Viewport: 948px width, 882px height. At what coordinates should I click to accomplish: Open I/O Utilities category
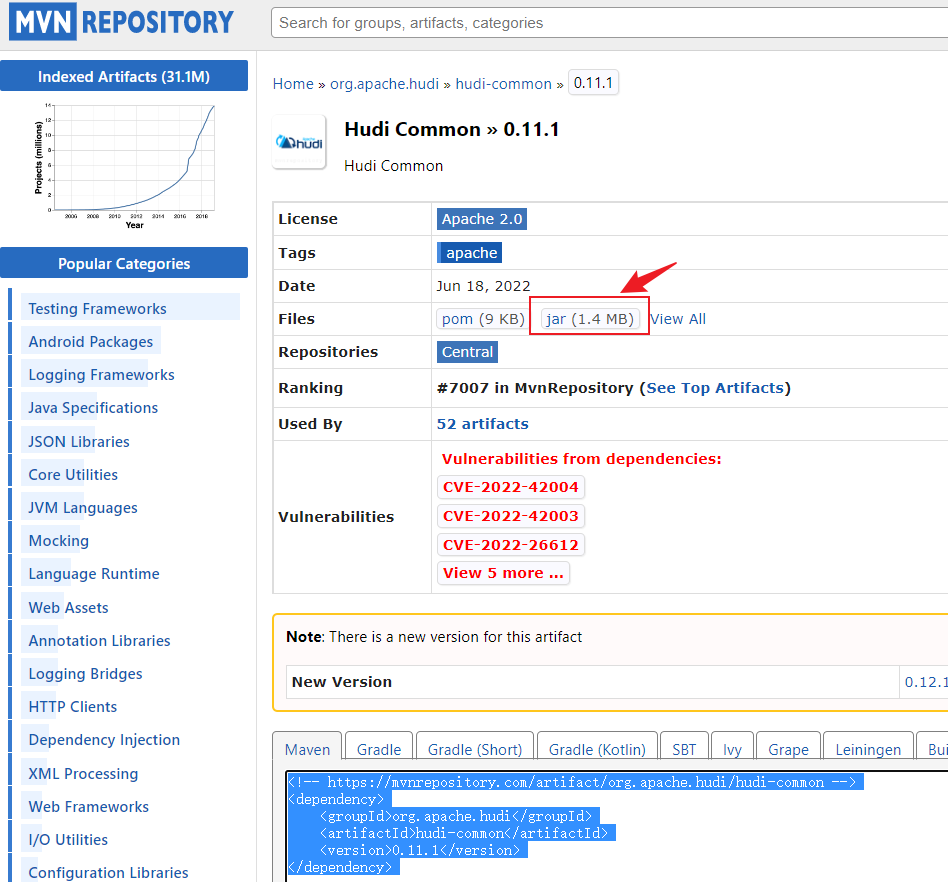pos(68,840)
